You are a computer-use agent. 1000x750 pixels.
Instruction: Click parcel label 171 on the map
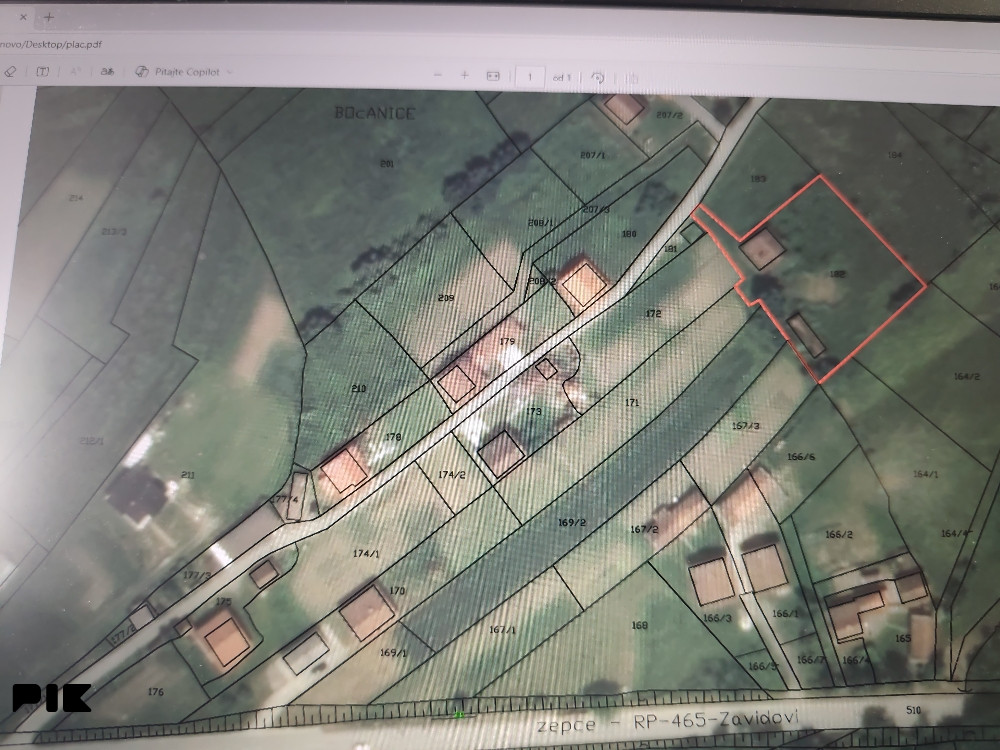(x=632, y=402)
